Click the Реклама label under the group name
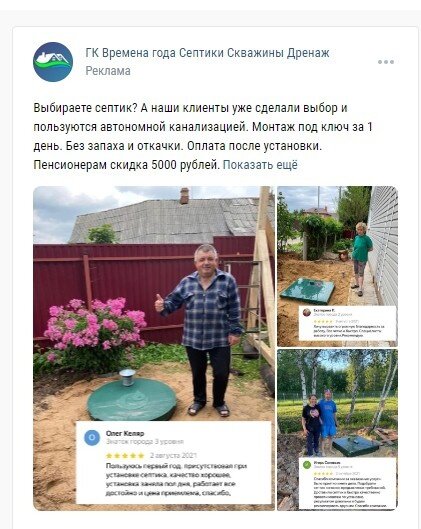Screen dimensions: 421x529 pos(108,71)
